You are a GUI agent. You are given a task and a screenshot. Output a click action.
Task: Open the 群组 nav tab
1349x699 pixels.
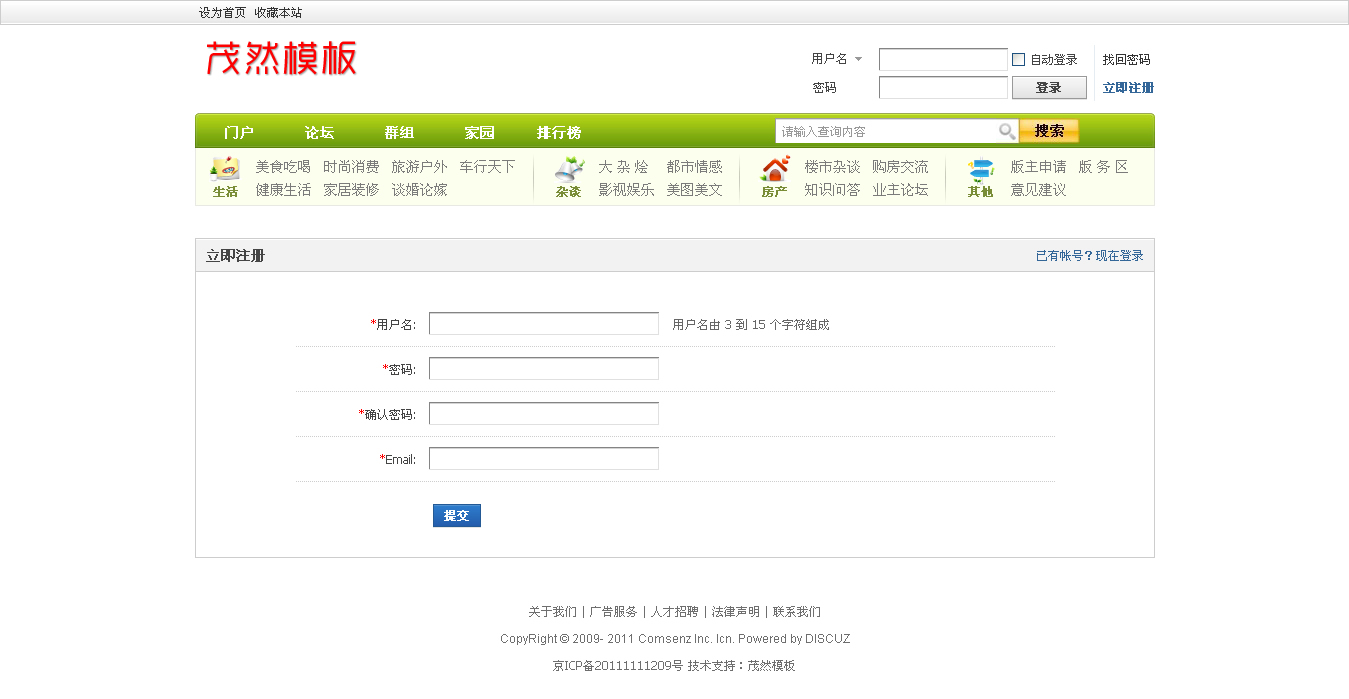point(399,132)
